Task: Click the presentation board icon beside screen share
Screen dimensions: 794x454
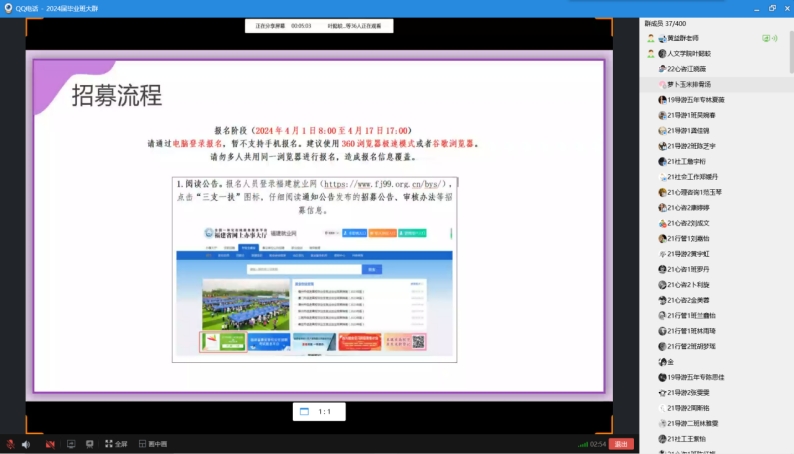Action: pos(89,443)
